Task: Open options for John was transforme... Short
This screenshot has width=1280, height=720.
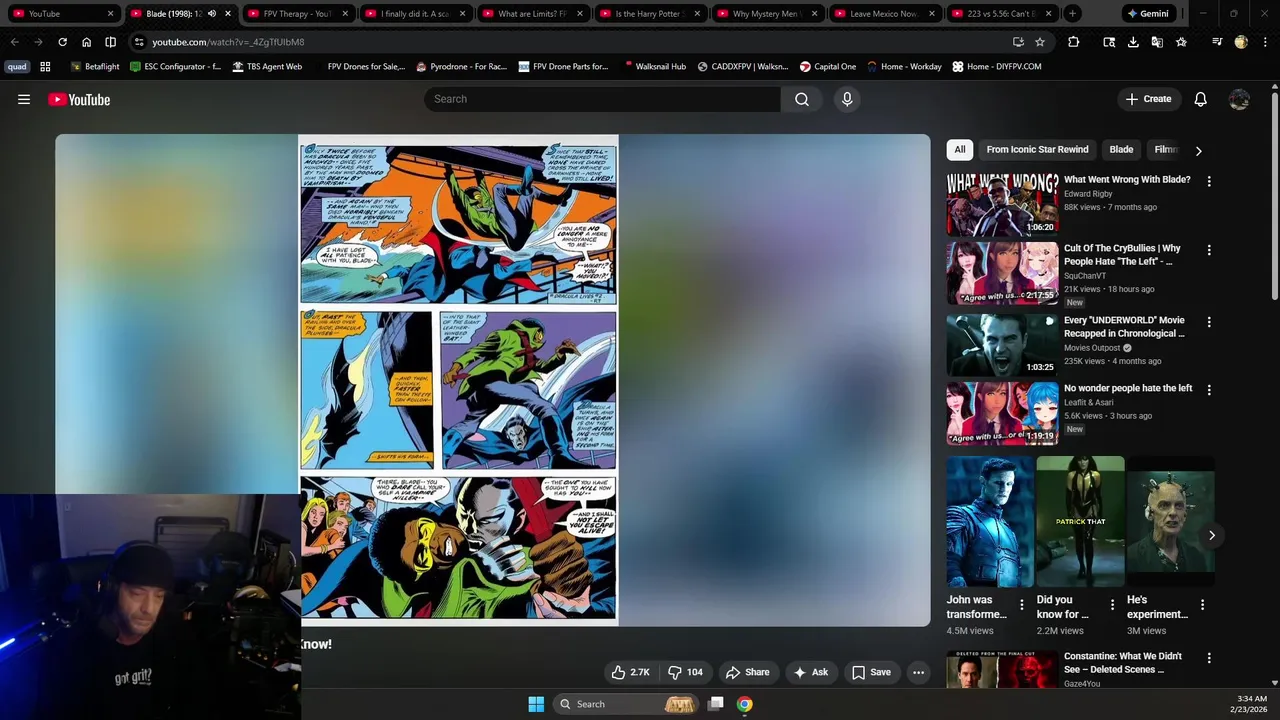Action: (x=1022, y=605)
